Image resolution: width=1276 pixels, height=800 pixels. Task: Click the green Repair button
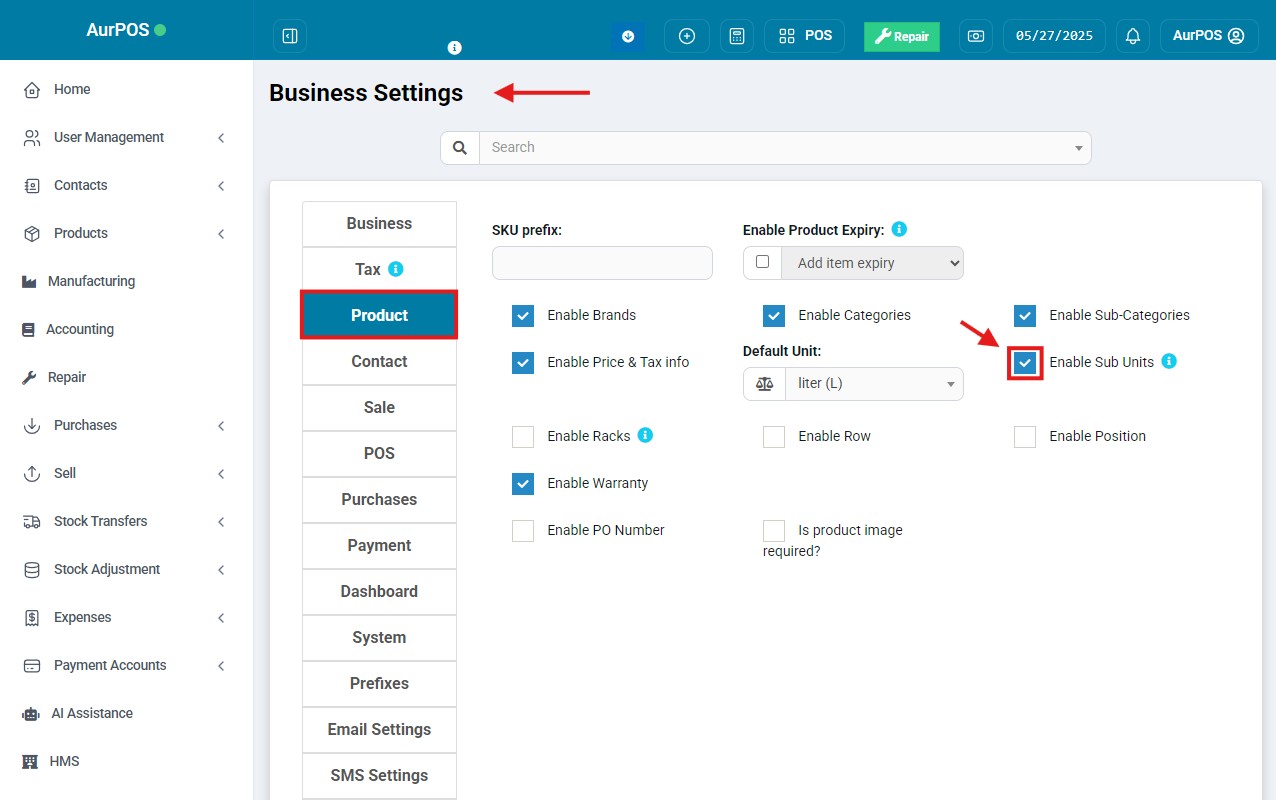[x=902, y=36]
